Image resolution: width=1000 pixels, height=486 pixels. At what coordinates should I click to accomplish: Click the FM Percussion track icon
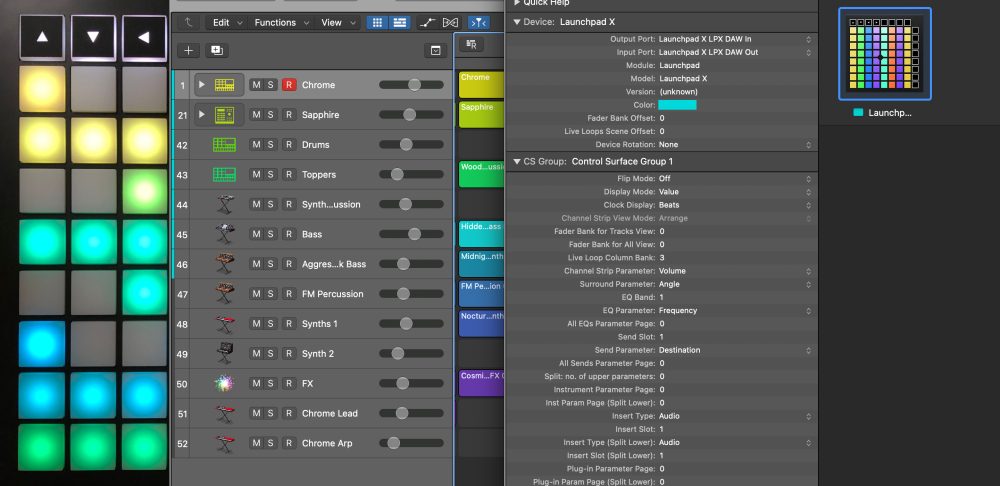click(x=224, y=293)
